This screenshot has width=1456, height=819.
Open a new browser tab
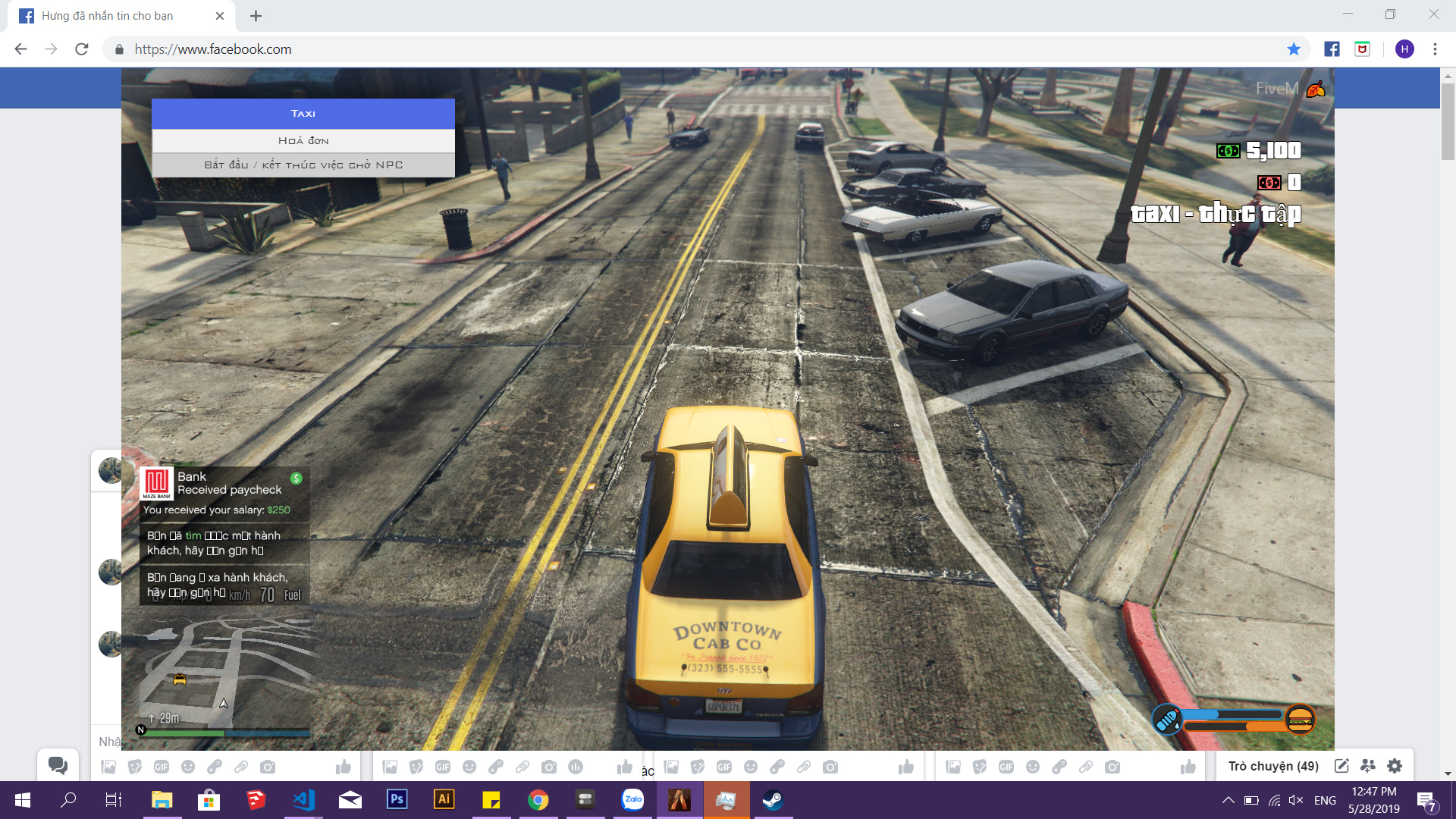256,16
